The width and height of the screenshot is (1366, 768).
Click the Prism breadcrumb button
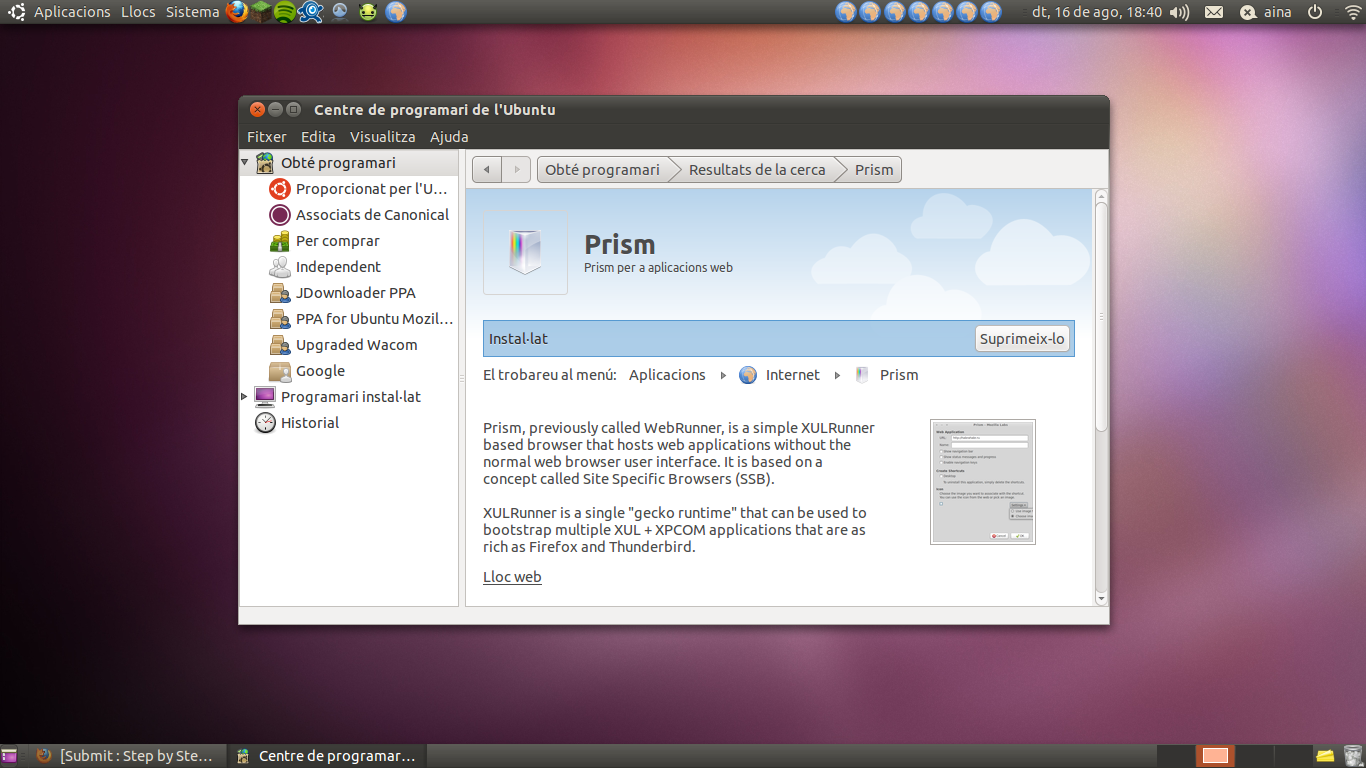click(874, 170)
